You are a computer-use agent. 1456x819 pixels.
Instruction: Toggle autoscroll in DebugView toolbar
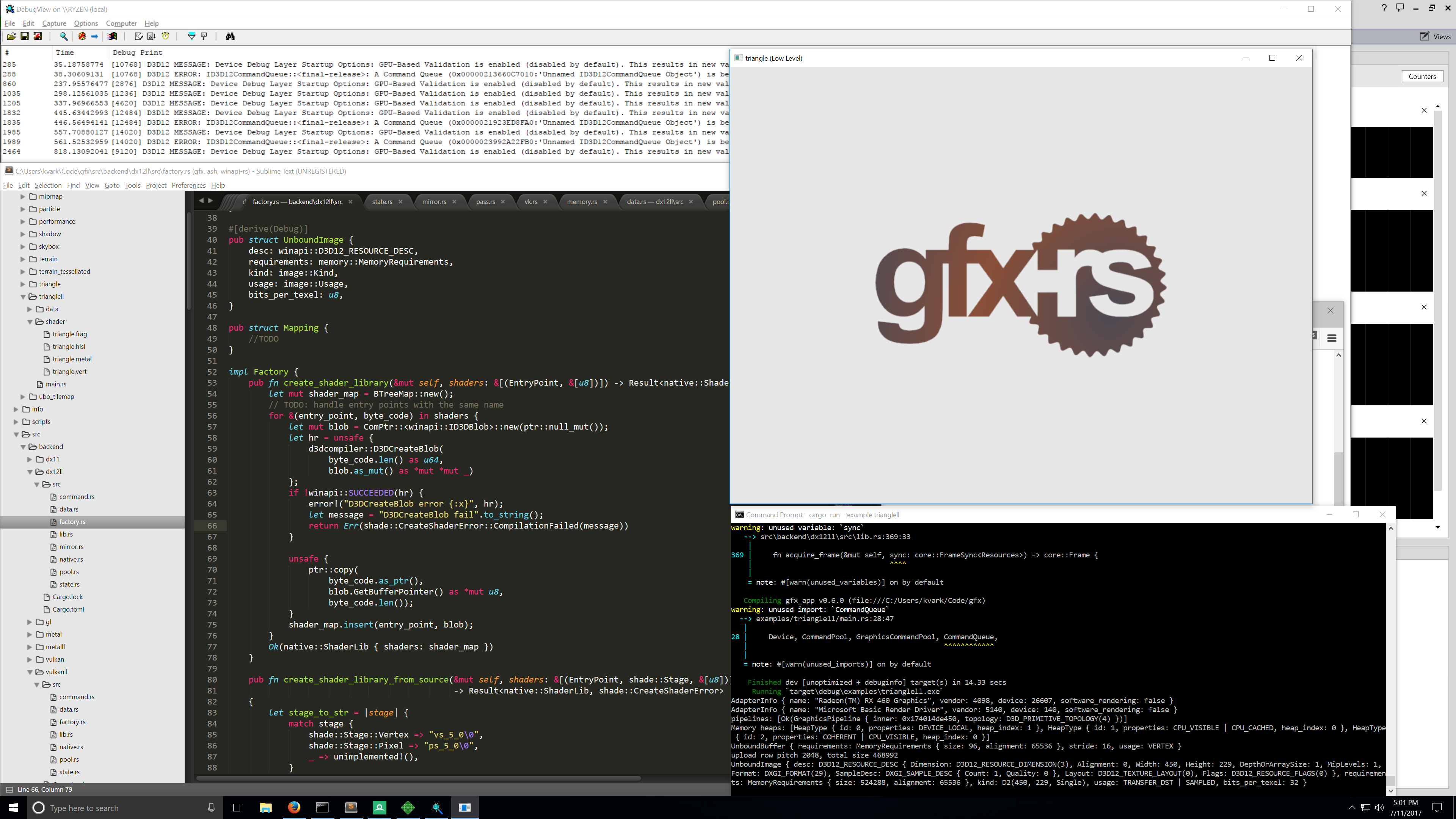(151, 36)
